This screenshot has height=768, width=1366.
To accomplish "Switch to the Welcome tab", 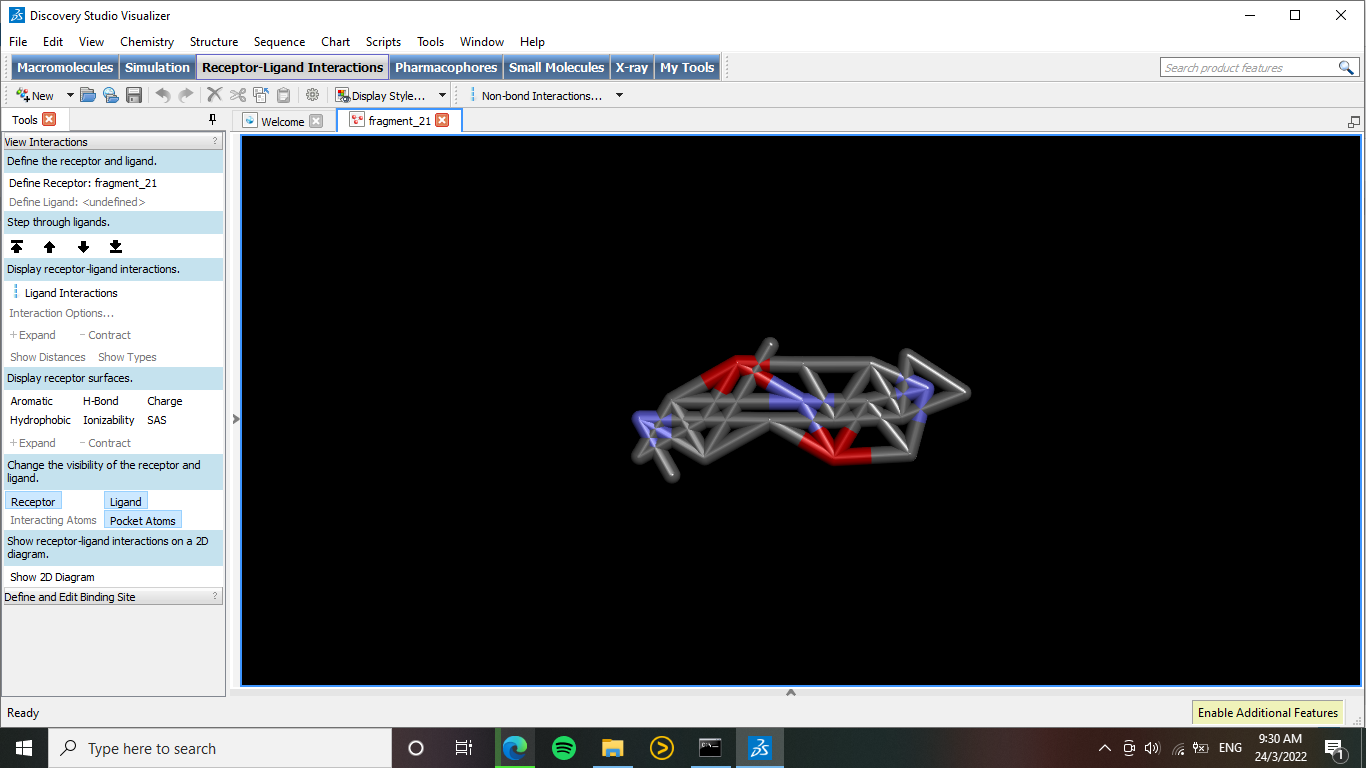I will tap(282, 121).
